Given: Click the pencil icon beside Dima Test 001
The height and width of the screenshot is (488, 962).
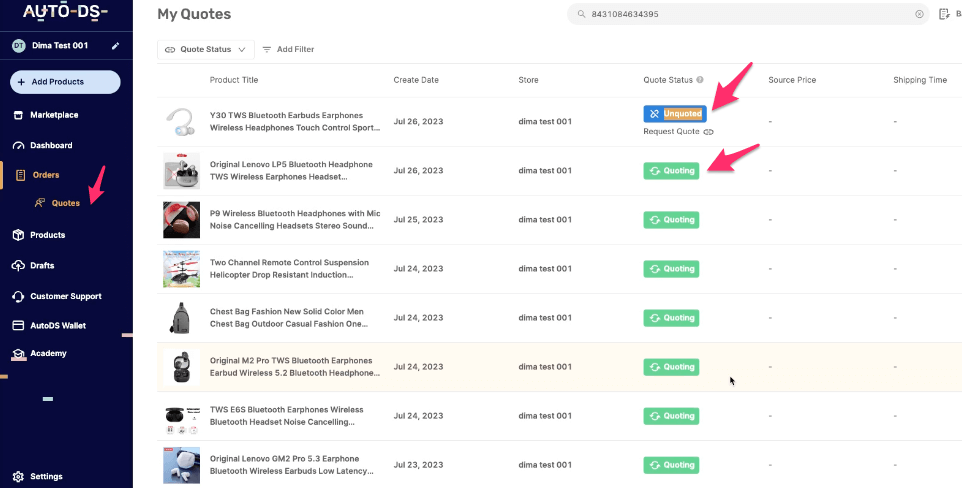Looking at the screenshot, I should [x=115, y=46].
